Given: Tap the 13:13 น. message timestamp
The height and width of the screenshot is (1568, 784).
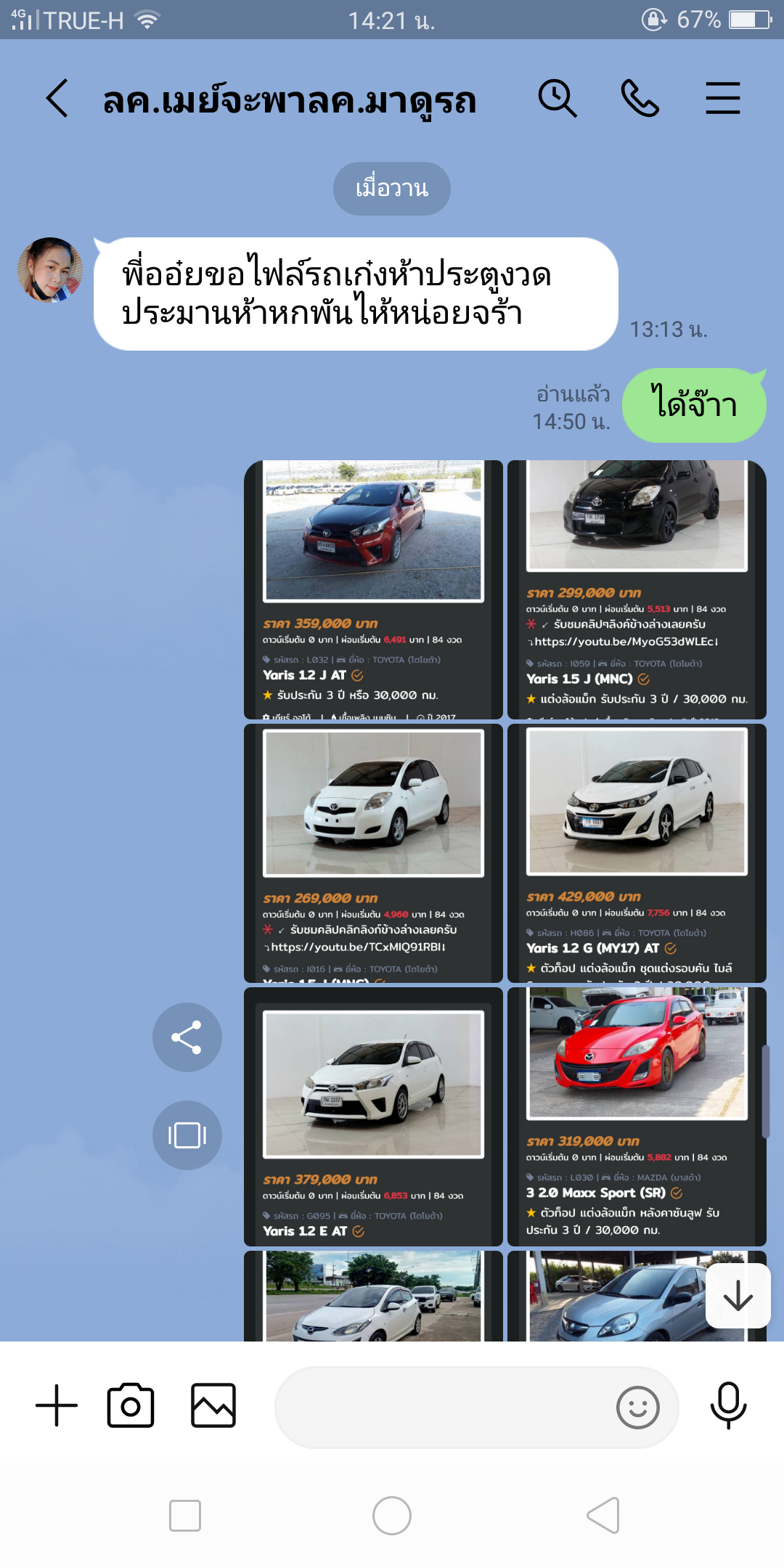Looking at the screenshot, I should (668, 330).
